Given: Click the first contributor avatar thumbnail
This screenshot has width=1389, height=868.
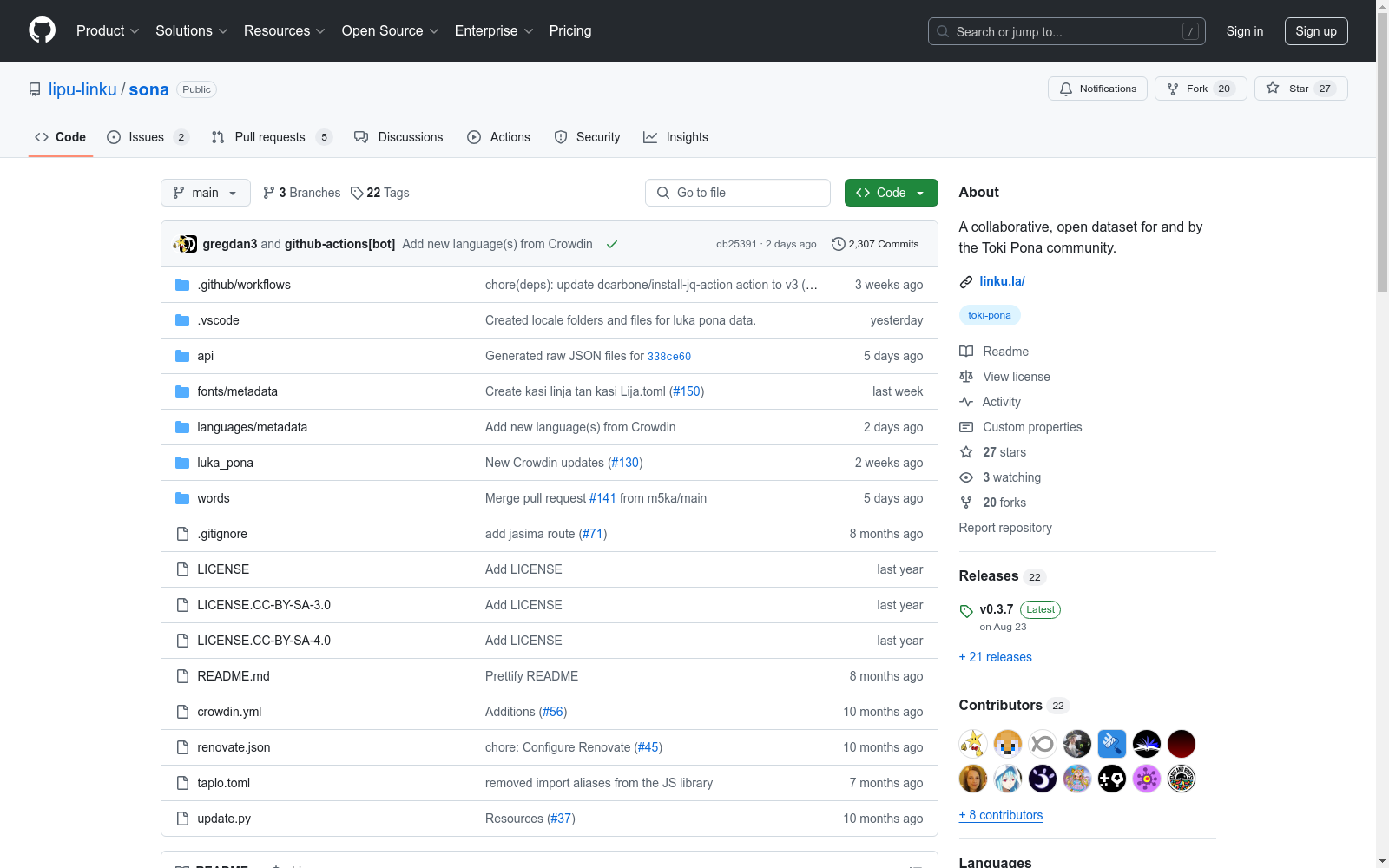Looking at the screenshot, I should 973,744.
